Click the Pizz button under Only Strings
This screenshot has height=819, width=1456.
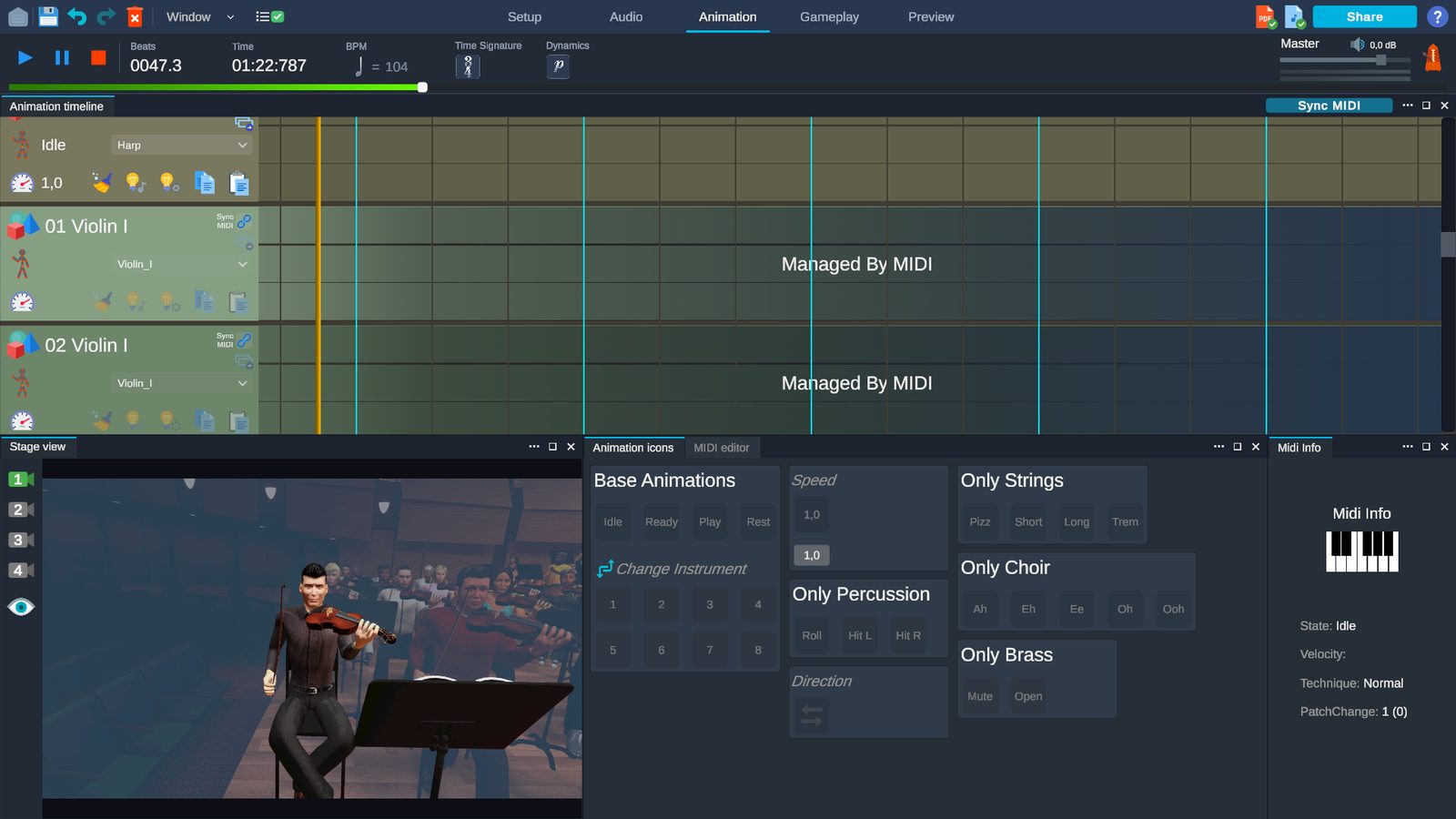tap(980, 521)
